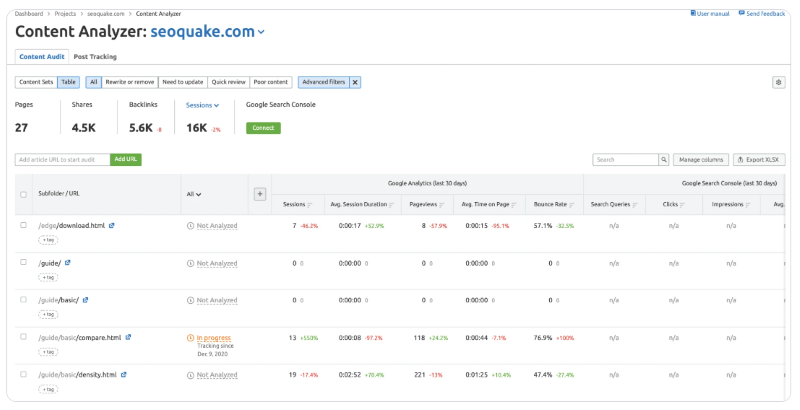Sort by the Sessions column icon

click(309, 204)
